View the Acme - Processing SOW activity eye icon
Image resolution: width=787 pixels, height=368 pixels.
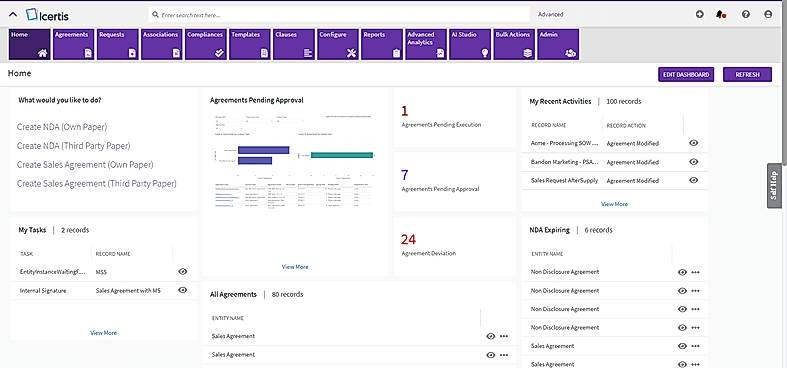pyautogui.click(x=694, y=143)
